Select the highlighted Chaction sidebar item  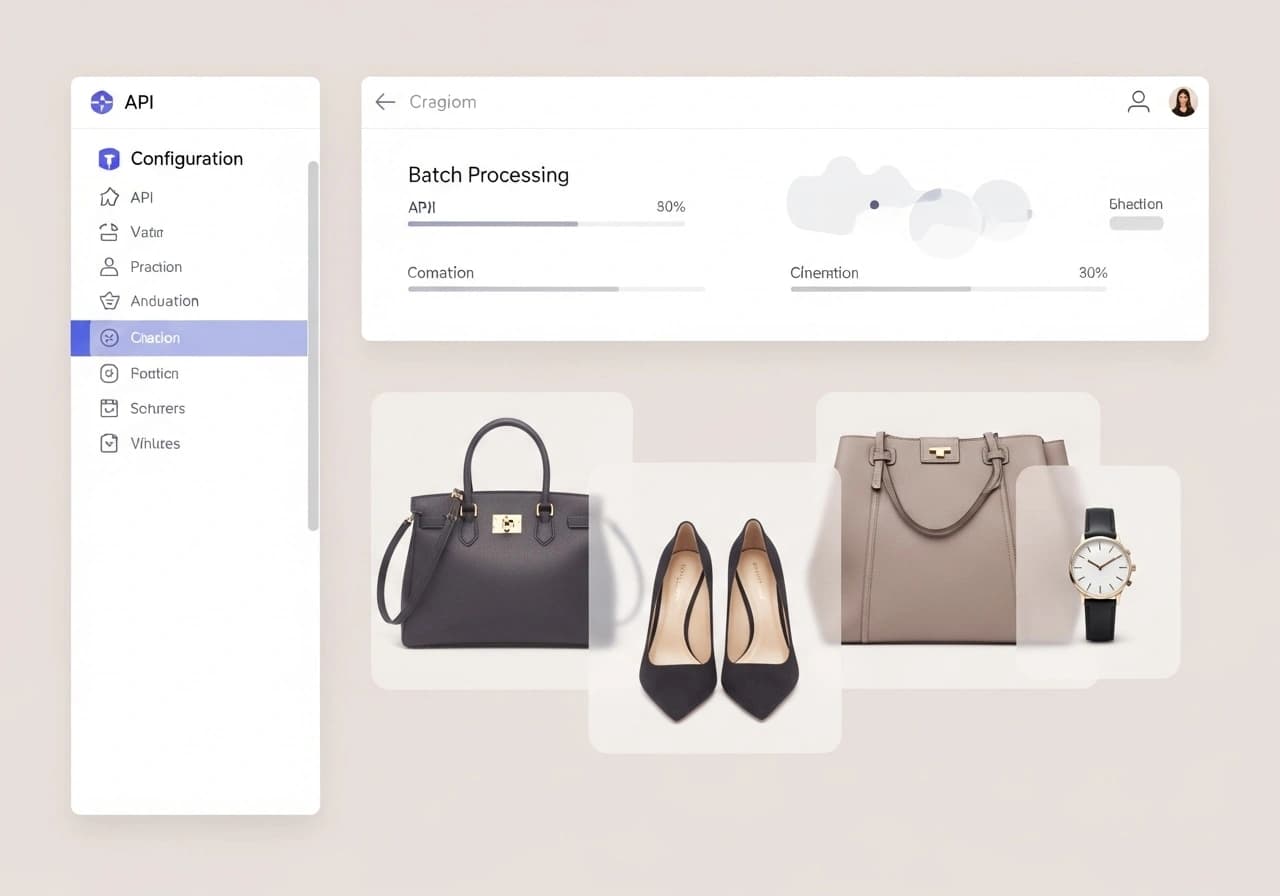189,338
